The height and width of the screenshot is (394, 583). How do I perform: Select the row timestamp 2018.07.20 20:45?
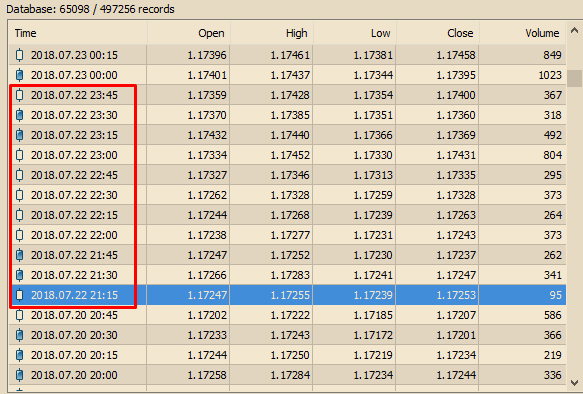click(74, 315)
